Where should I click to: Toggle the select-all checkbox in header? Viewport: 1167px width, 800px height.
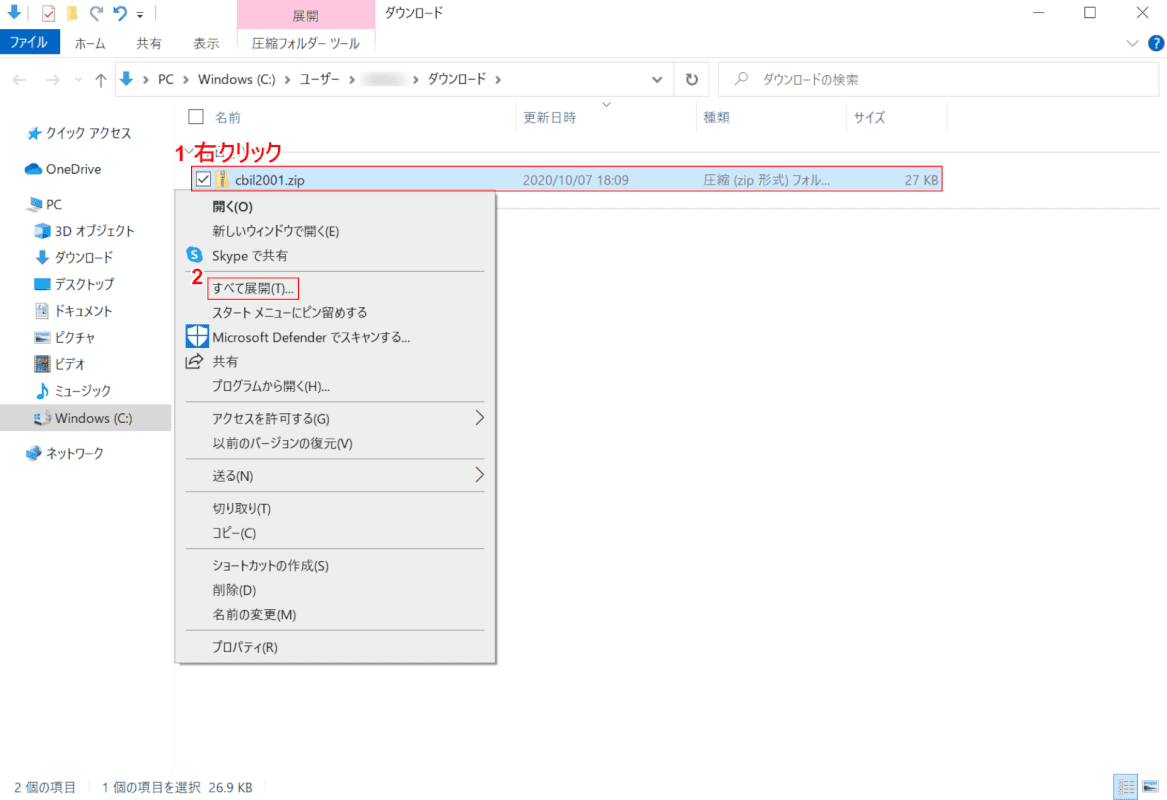tap(196, 117)
